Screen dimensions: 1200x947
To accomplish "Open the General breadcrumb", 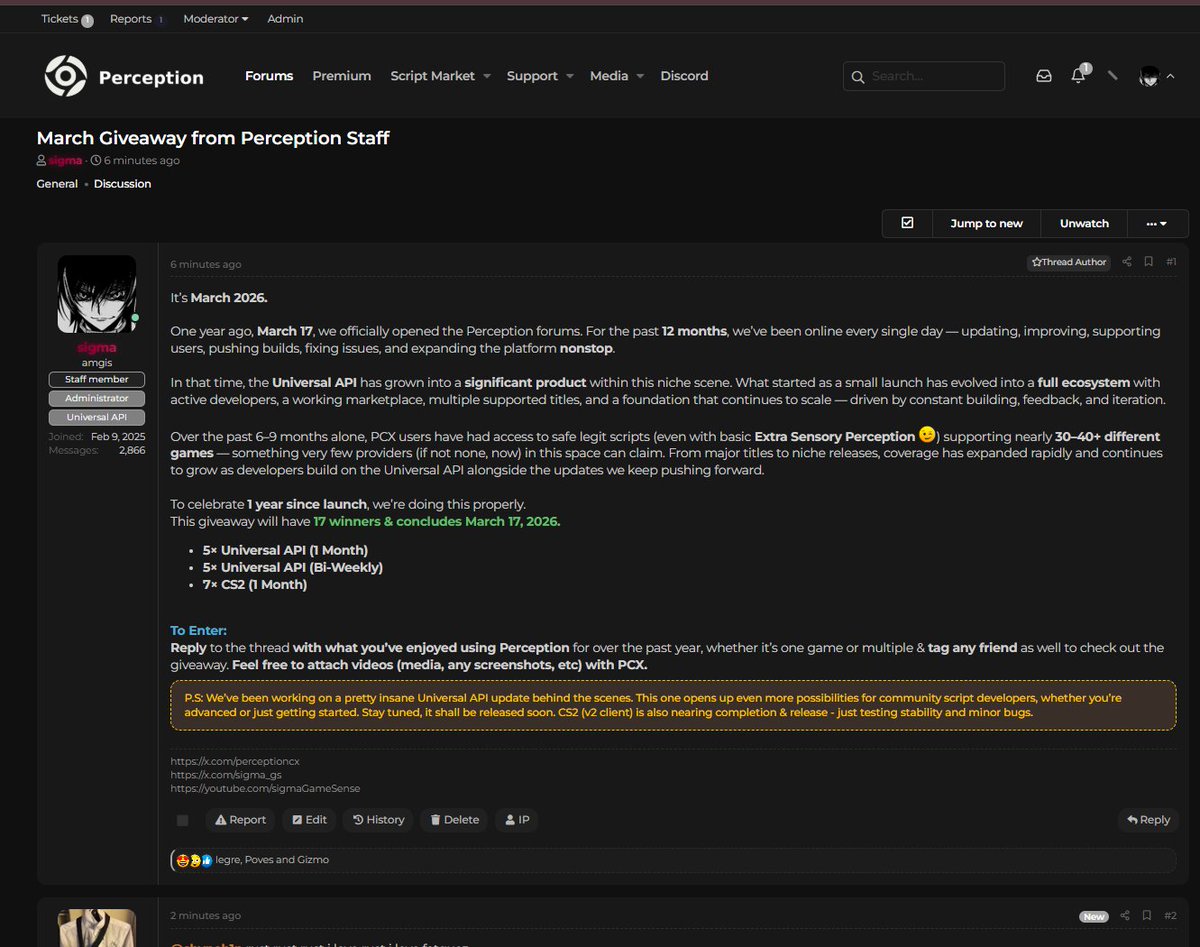I will 57,184.
